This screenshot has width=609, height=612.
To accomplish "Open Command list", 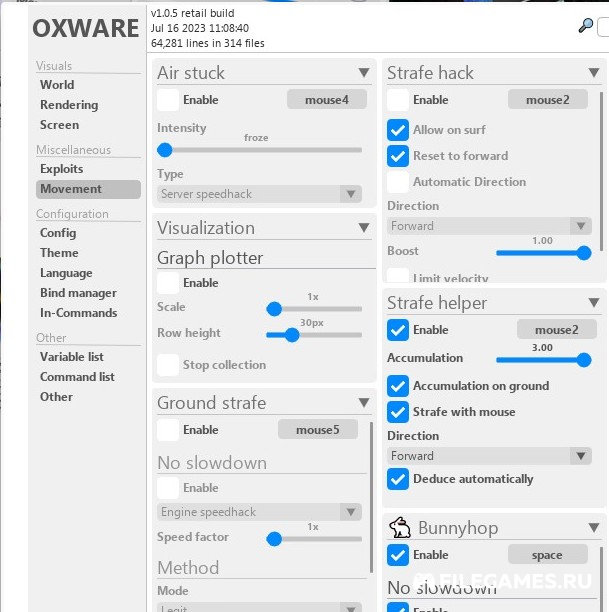I will pyautogui.click(x=77, y=377).
